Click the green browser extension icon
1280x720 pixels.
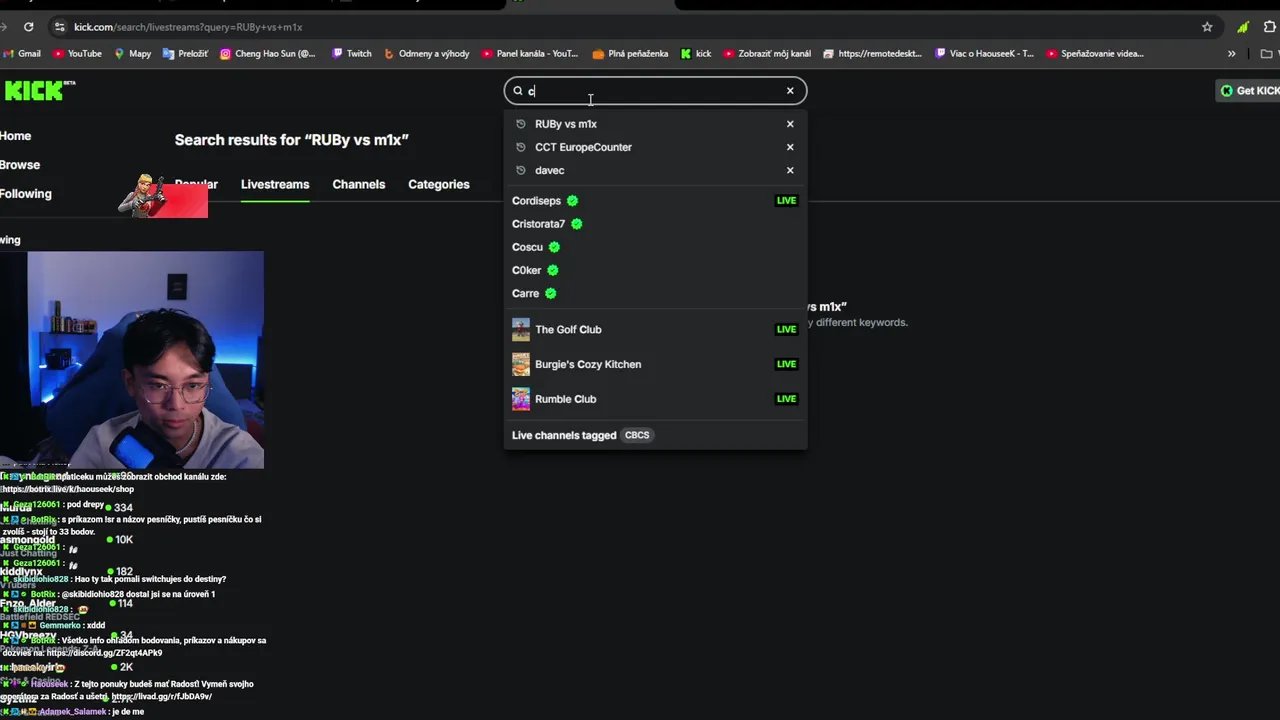pyautogui.click(x=1243, y=27)
